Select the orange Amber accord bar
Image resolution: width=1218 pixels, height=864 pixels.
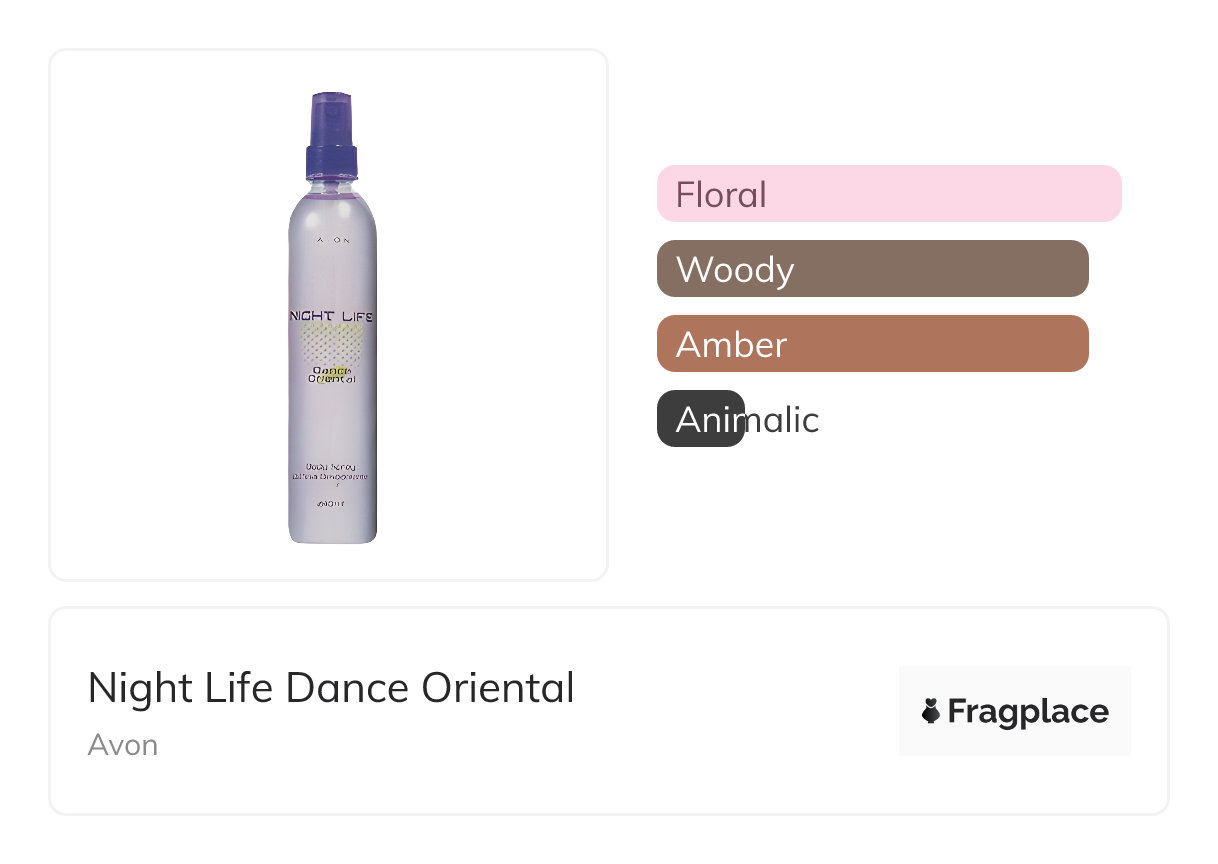872,344
